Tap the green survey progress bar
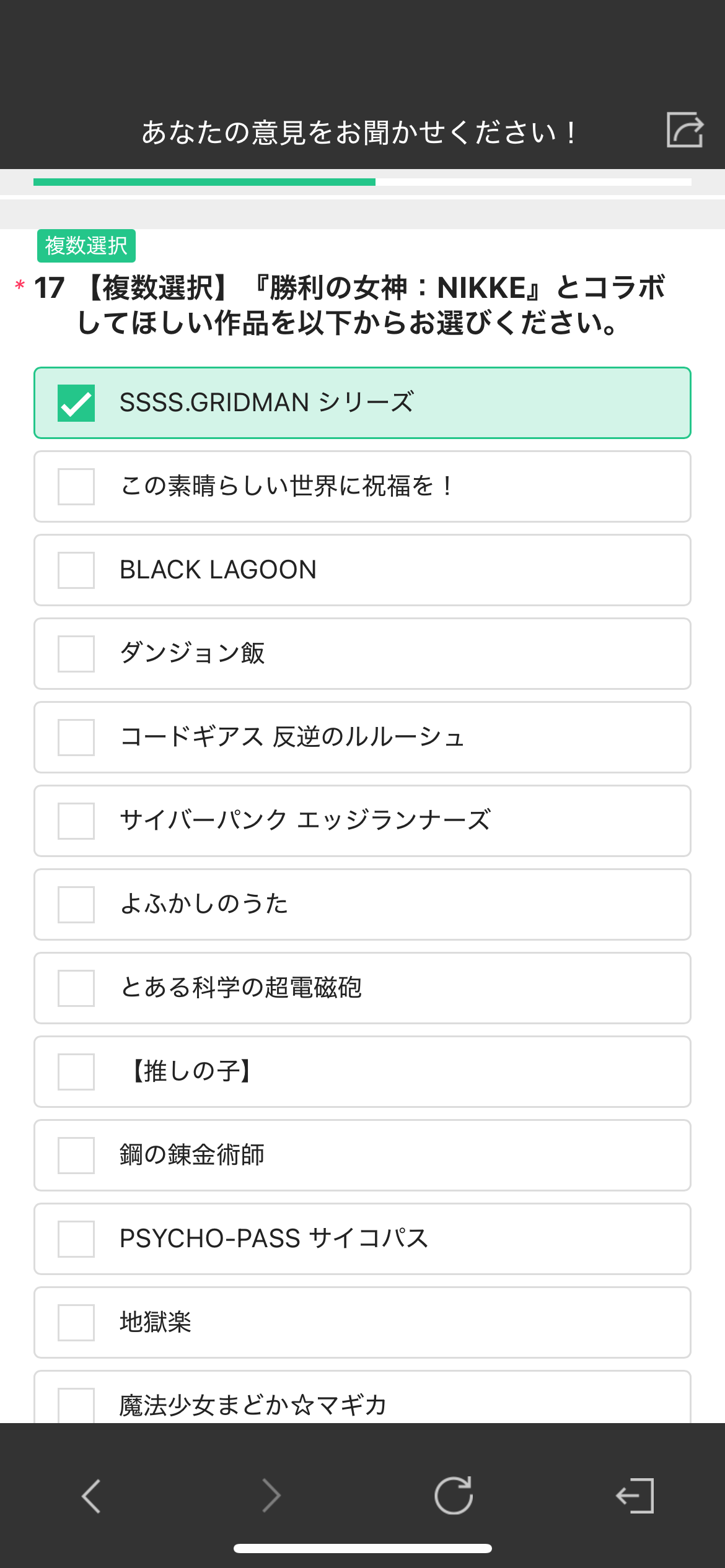 click(204, 182)
